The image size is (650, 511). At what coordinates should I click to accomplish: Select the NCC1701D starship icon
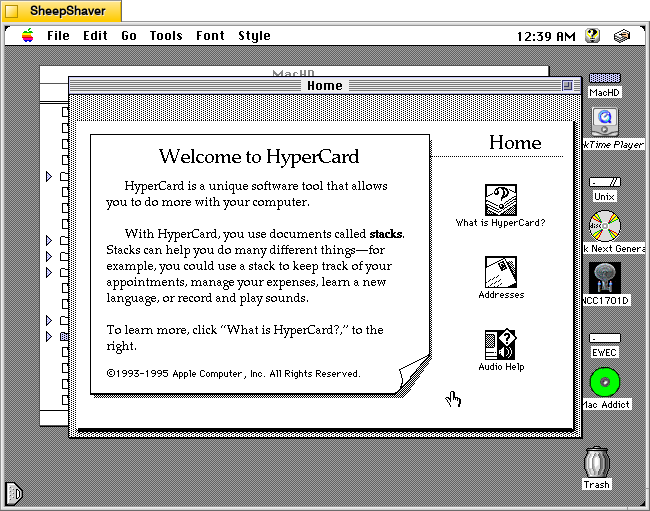coord(605,277)
